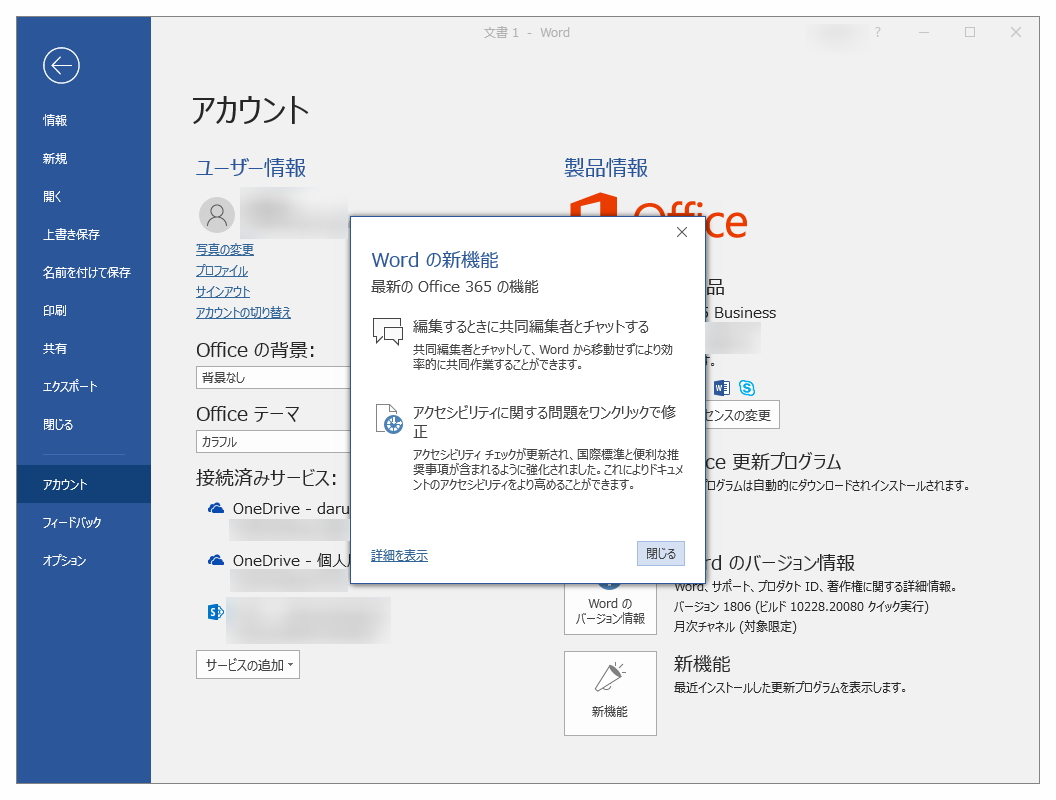
Task: Click the SharePoint service icon
Action: 214,611
